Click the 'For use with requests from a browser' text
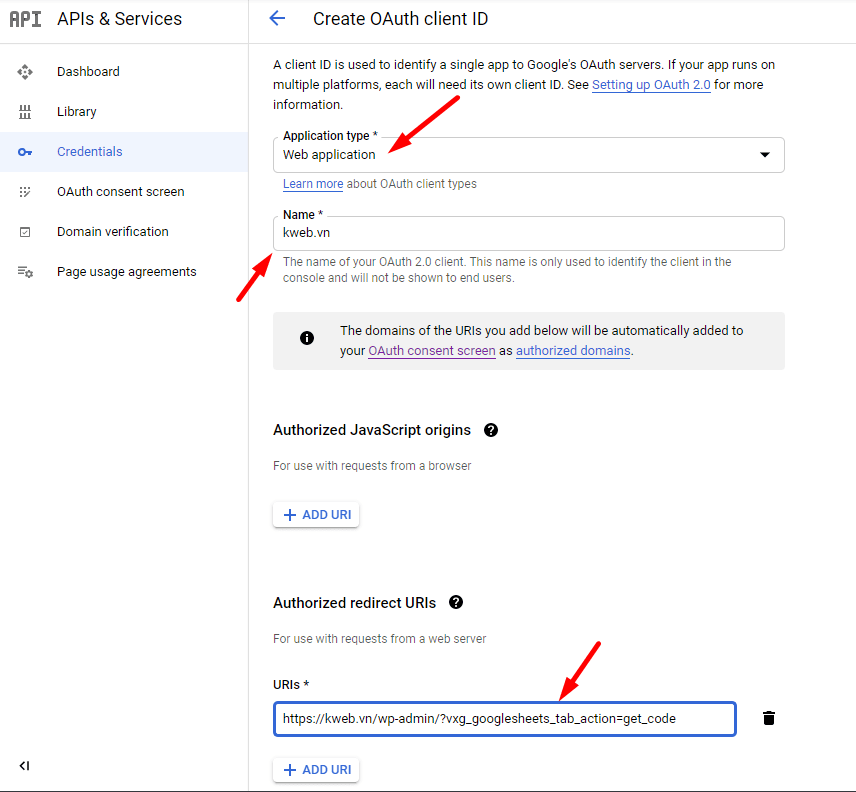Viewport: 856px width, 792px height. click(372, 466)
